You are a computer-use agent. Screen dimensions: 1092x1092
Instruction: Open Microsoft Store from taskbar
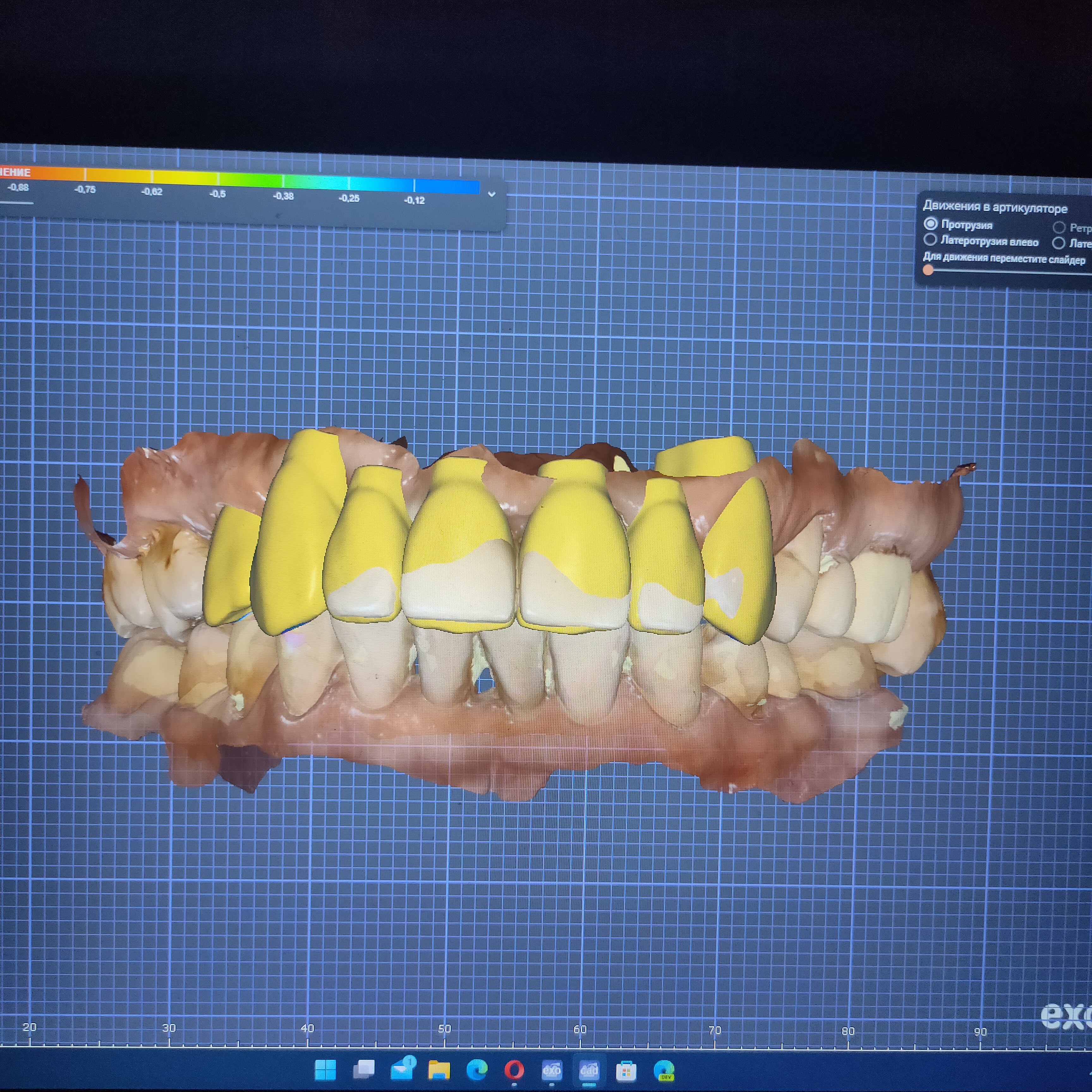(626, 1071)
